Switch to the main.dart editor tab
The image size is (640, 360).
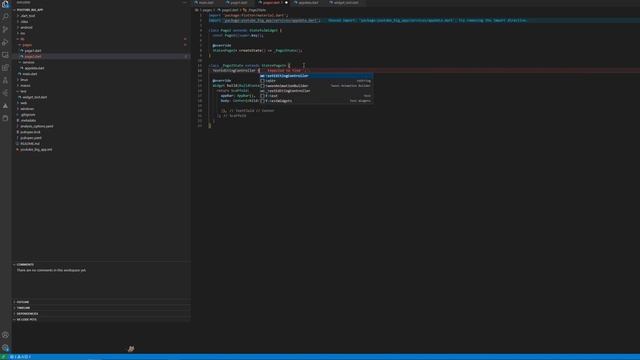pos(206,2)
